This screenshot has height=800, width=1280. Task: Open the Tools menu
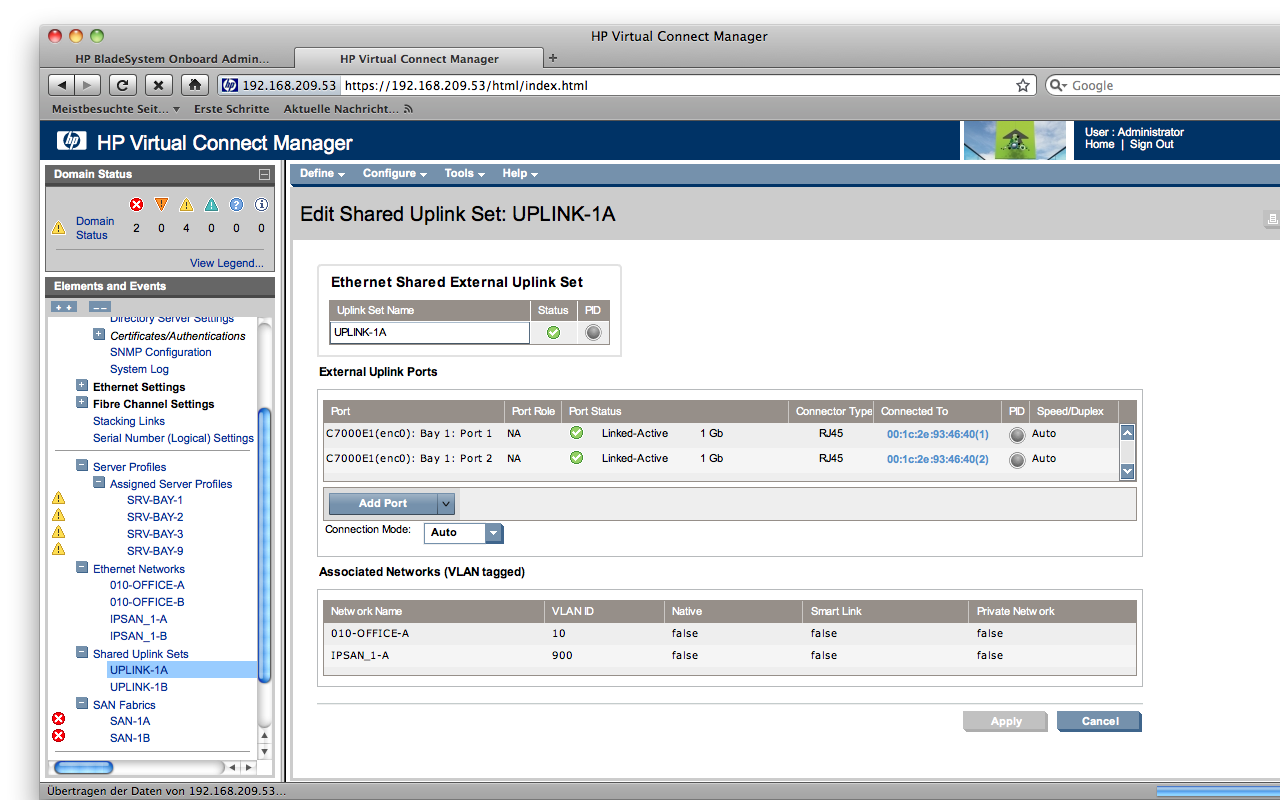point(464,173)
